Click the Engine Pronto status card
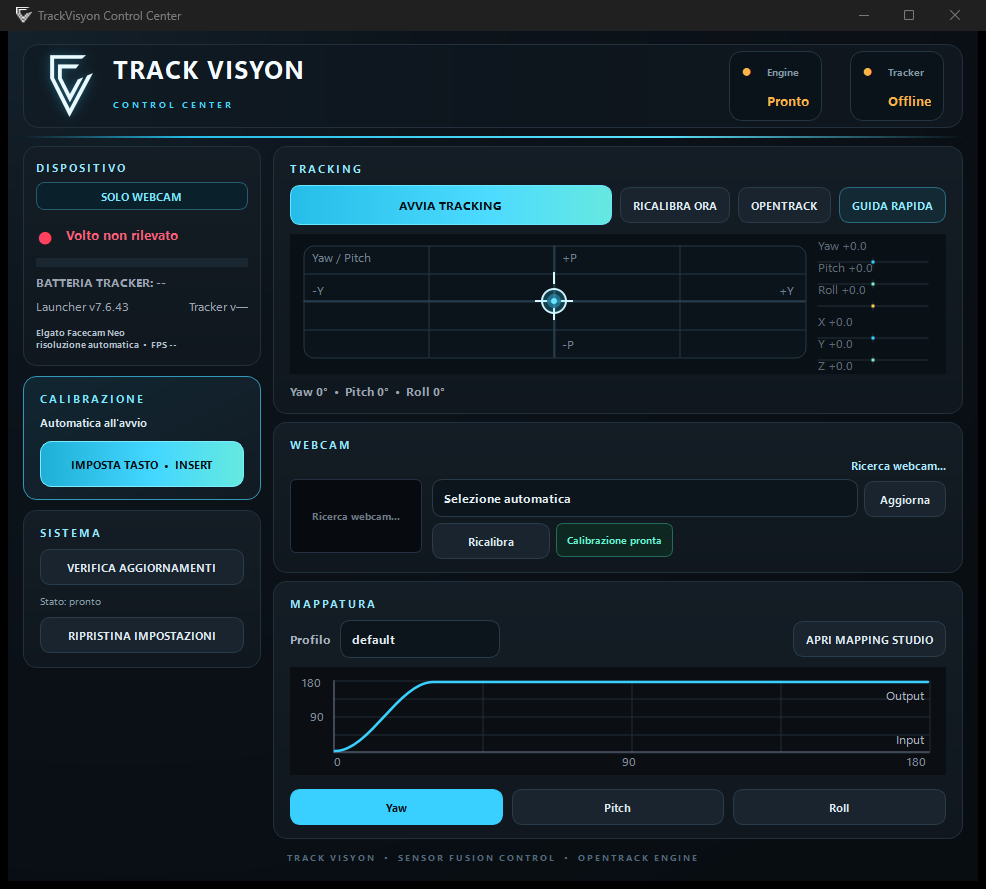986x889 pixels. (x=775, y=86)
